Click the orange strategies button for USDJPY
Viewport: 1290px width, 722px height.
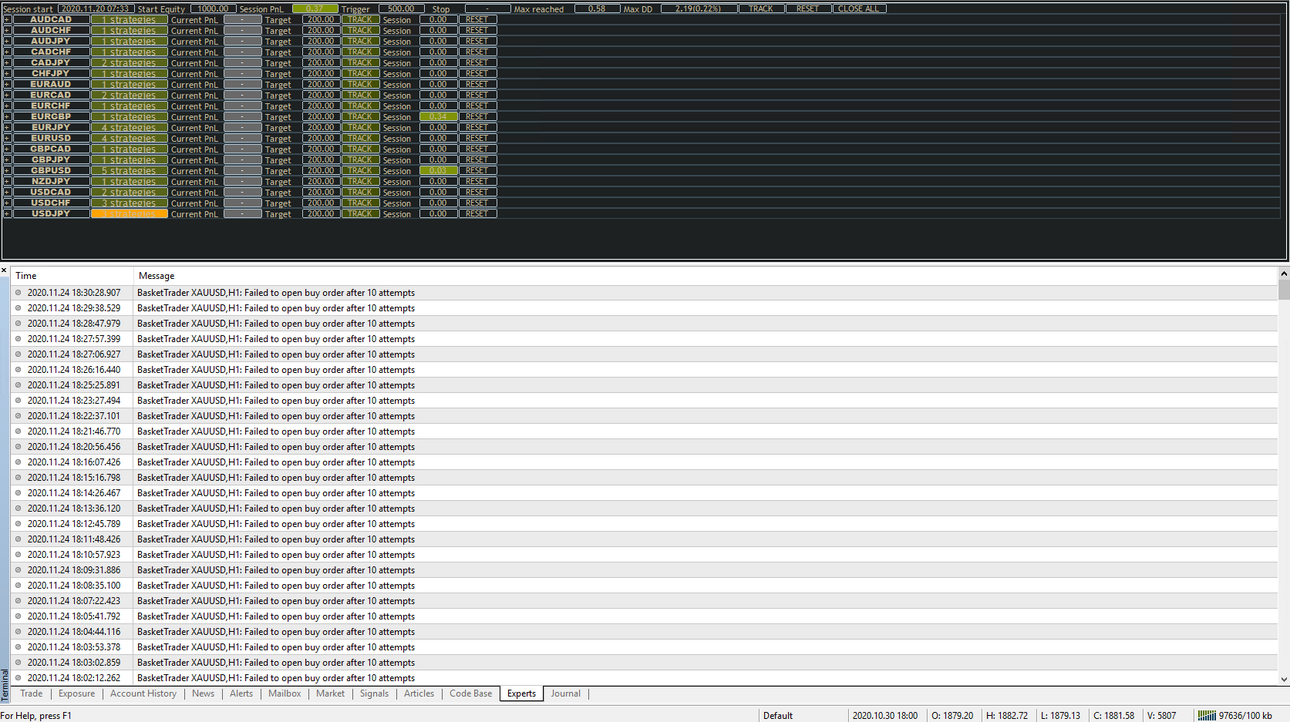(129, 214)
